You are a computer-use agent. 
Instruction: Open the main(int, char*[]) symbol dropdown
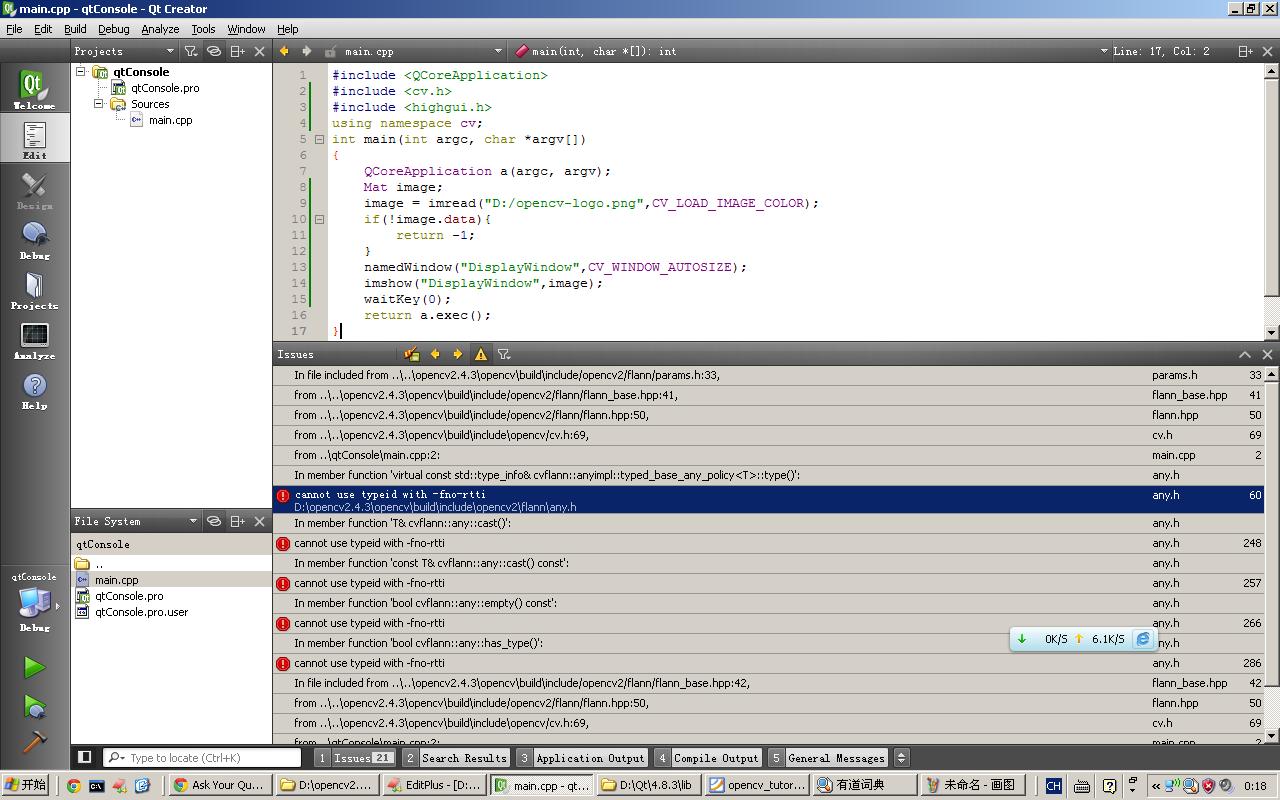(810, 51)
